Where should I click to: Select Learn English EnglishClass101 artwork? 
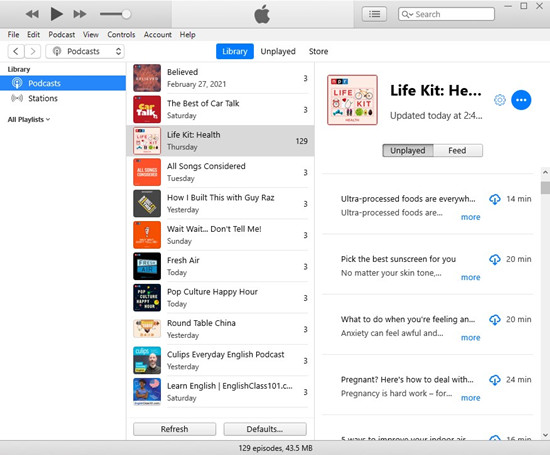tap(147, 392)
